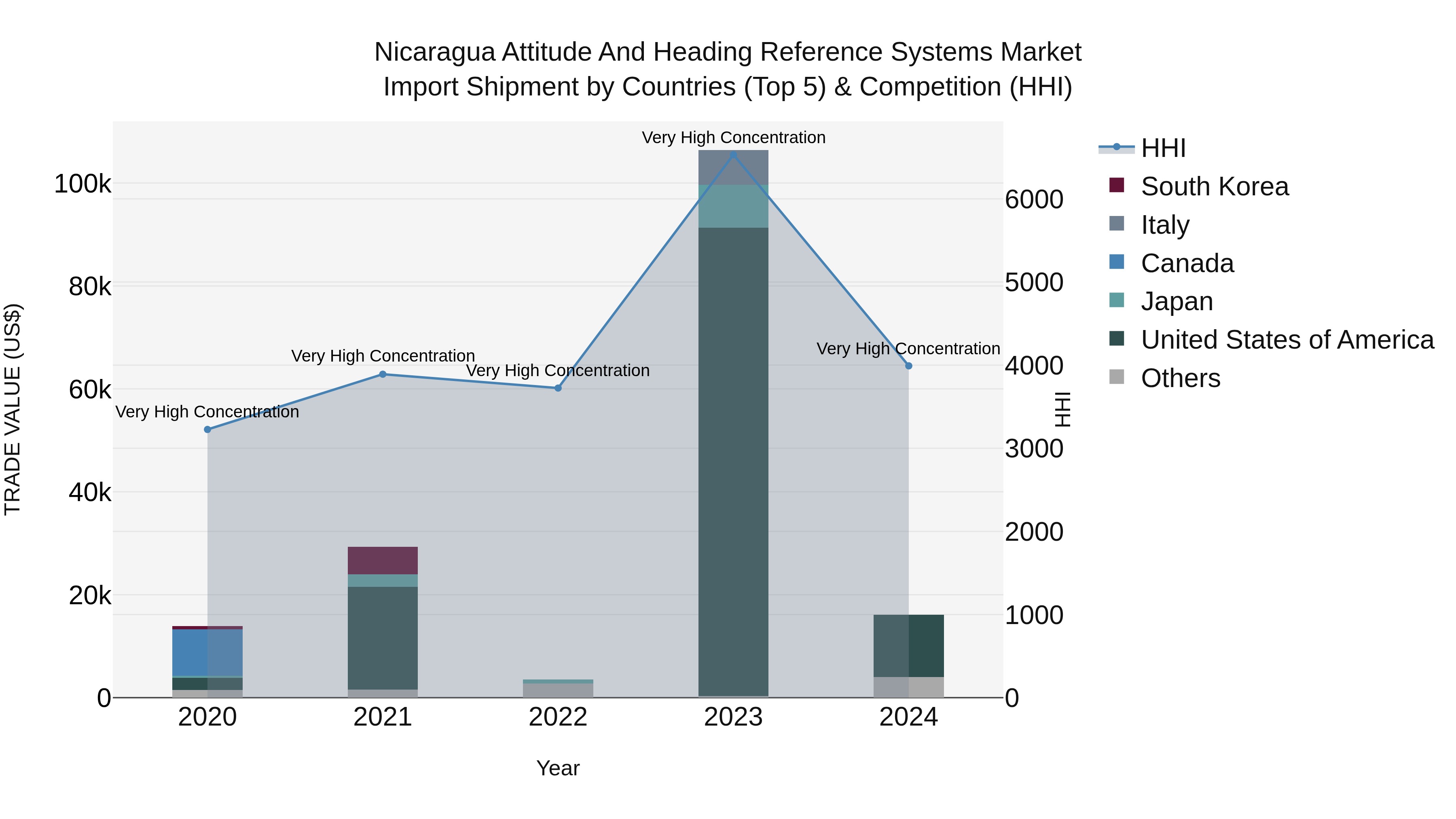Click the 60k left axis tick

pyautogui.click(x=90, y=390)
